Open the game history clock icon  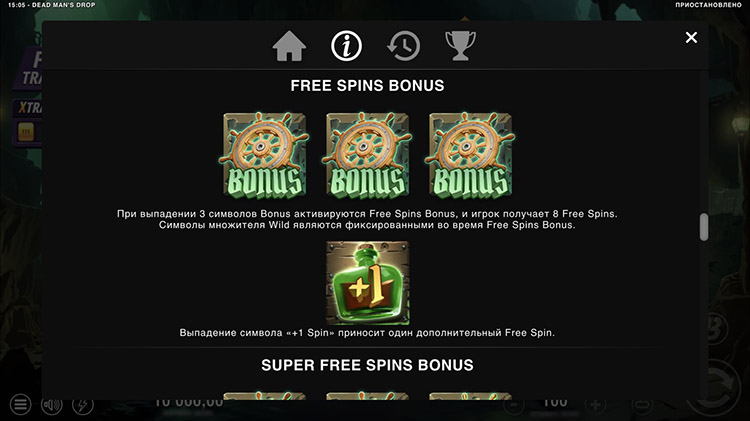tap(403, 46)
